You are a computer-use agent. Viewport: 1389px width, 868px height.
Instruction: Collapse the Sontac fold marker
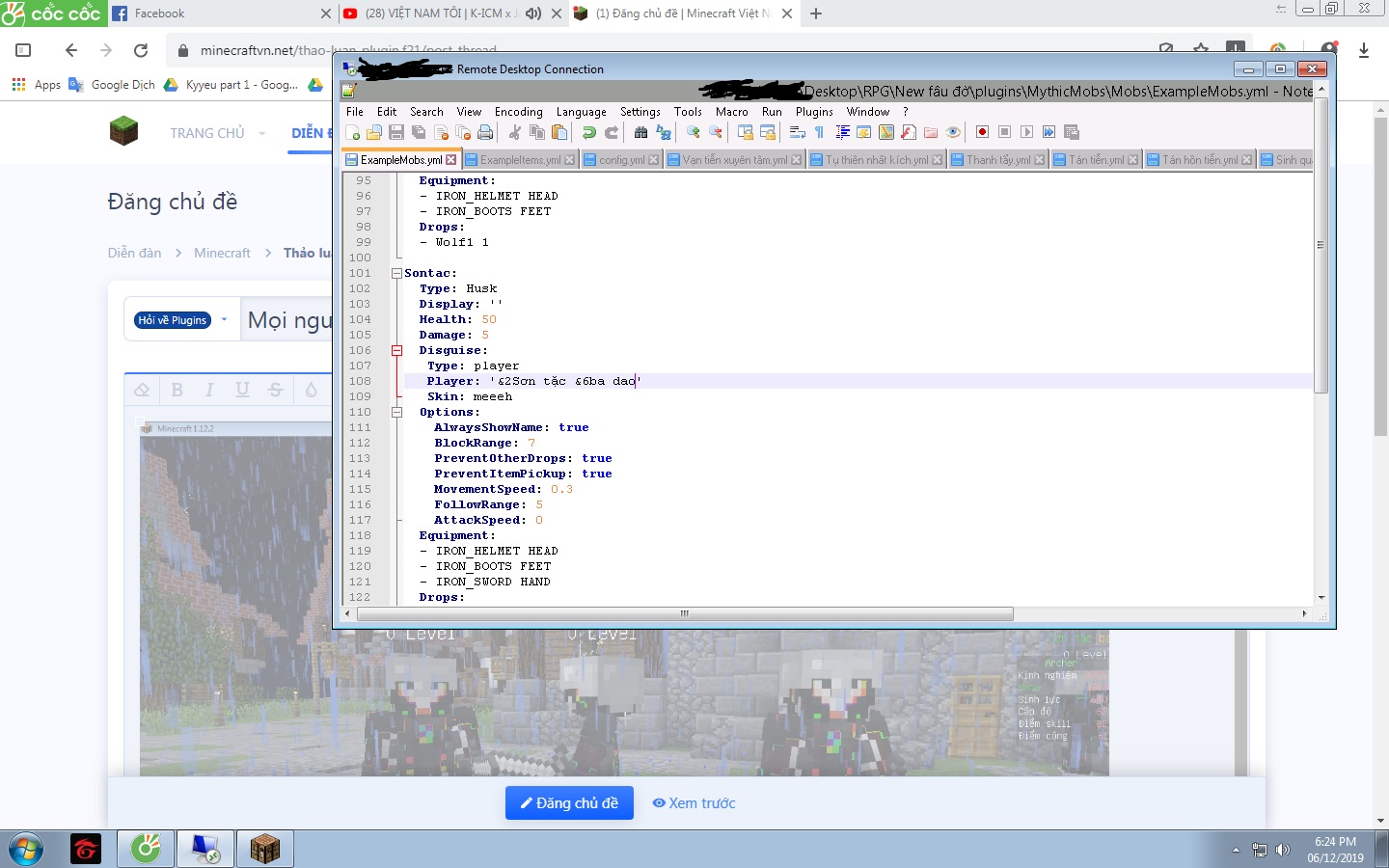[396, 274]
